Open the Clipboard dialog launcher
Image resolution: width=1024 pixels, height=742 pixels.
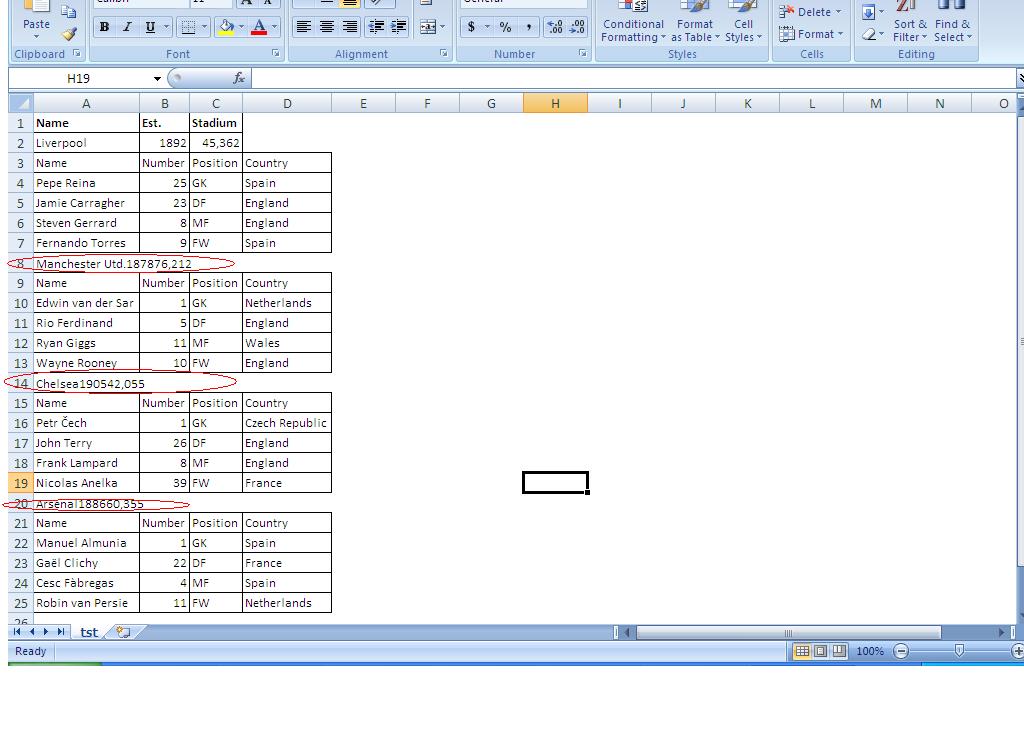point(76,54)
